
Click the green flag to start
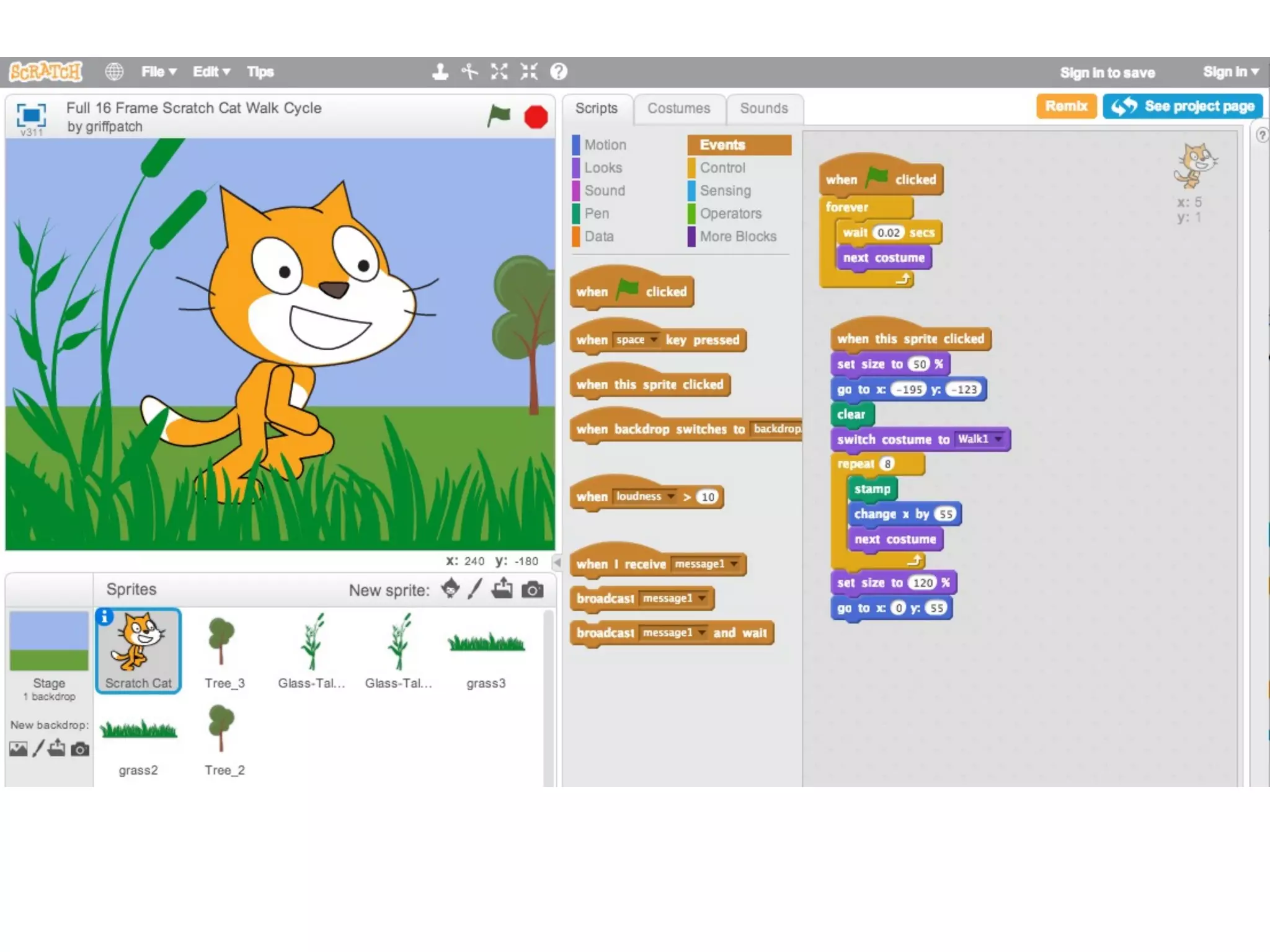tap(499, 116)
